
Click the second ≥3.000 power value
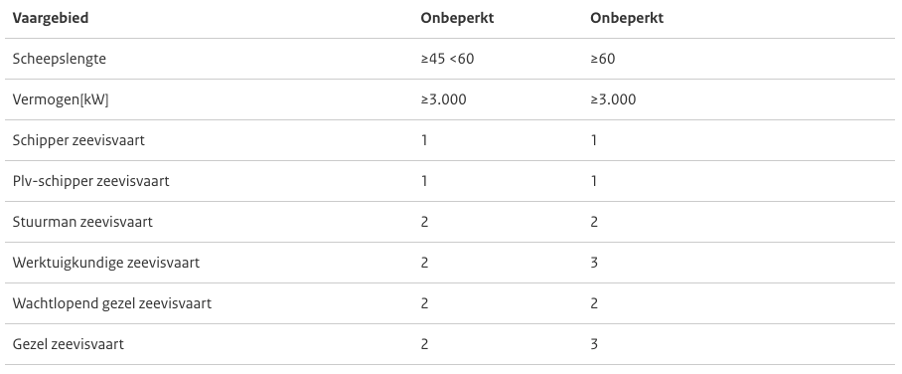click(613, 100)
